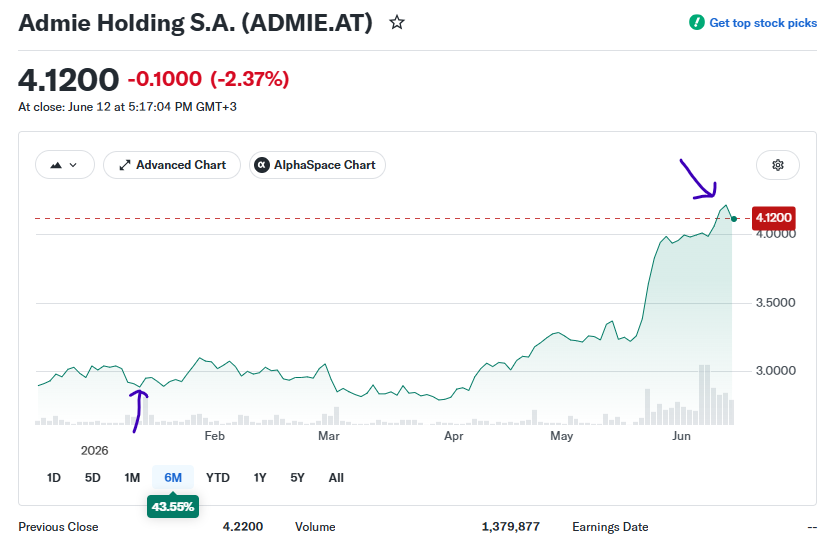Screen dimensions: 821x534
Task: Click the 3.5000 y-axis label
Action: click(775, 303)
